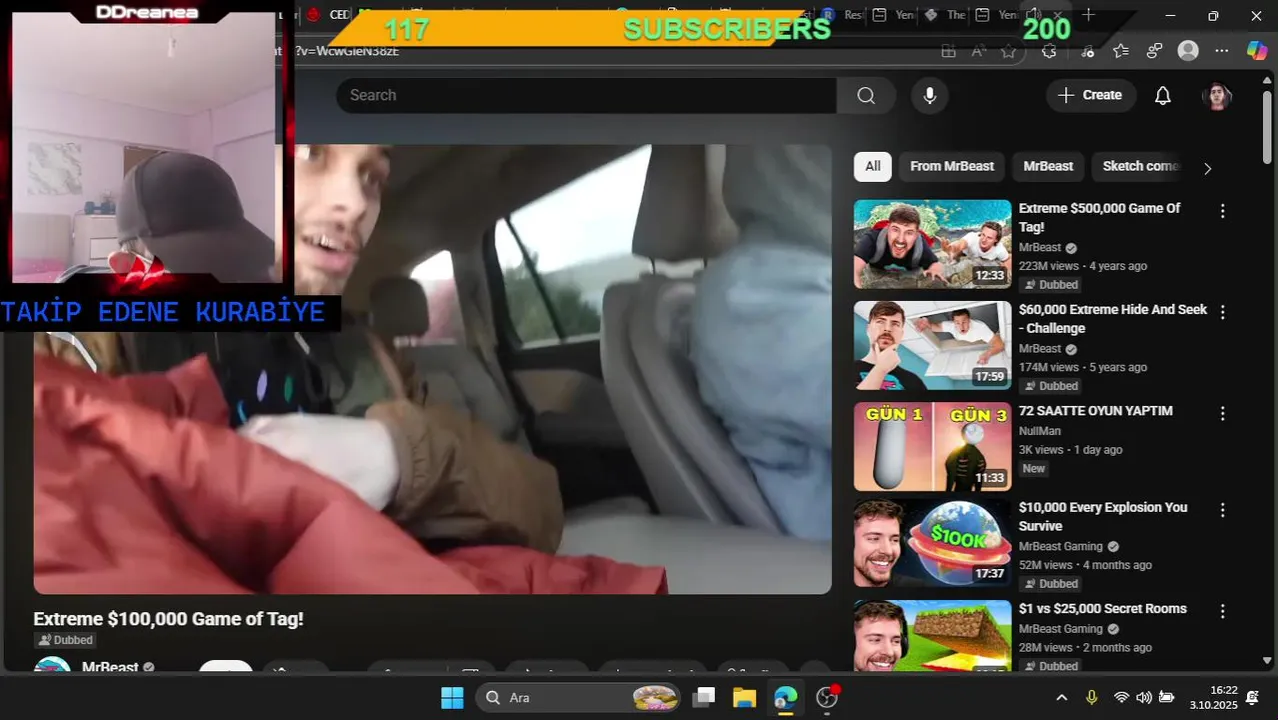Click the speaker volume tray icon
1278x720 pixels.
pos(1144,698)
